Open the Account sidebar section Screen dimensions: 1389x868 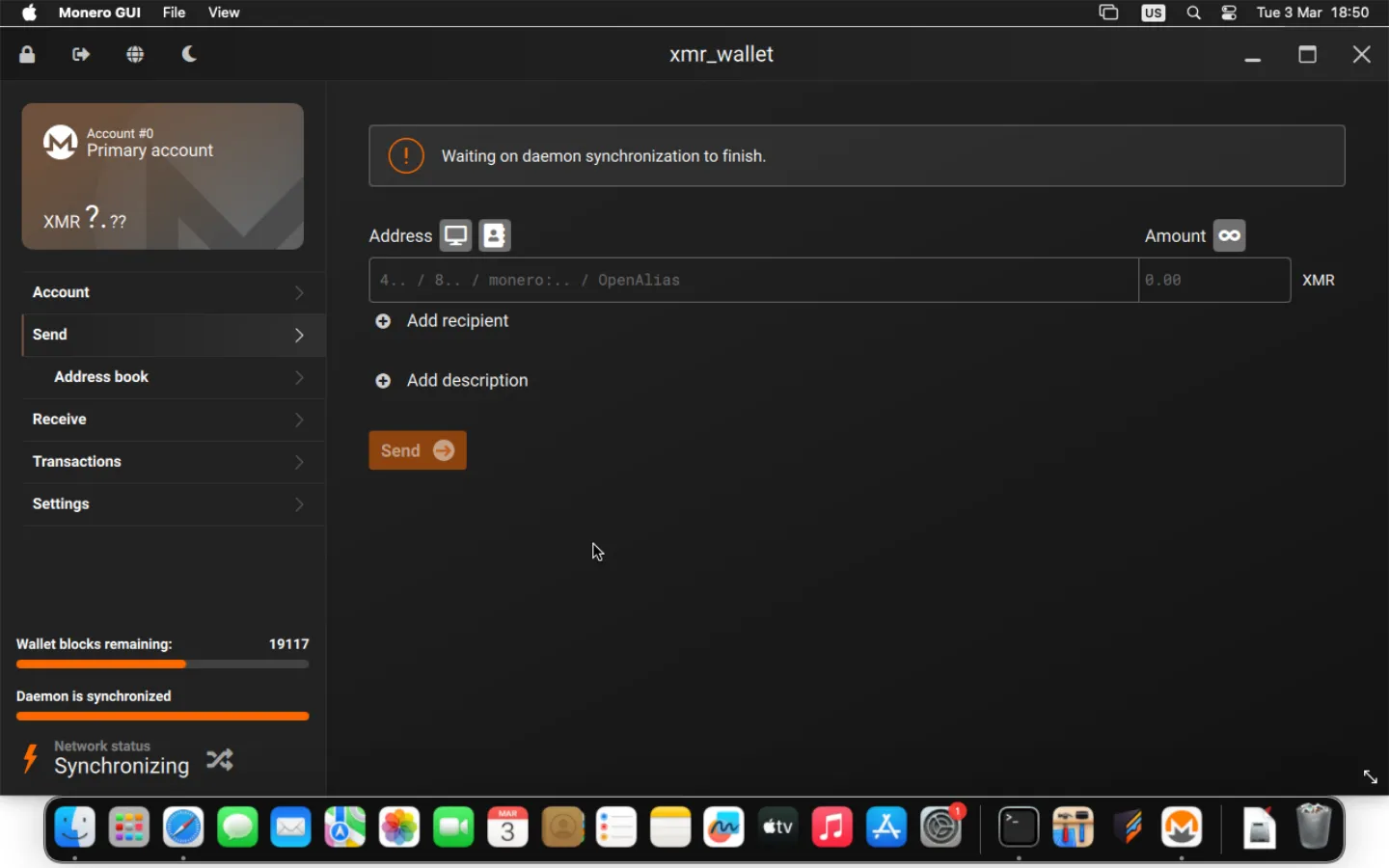(174, 292)
